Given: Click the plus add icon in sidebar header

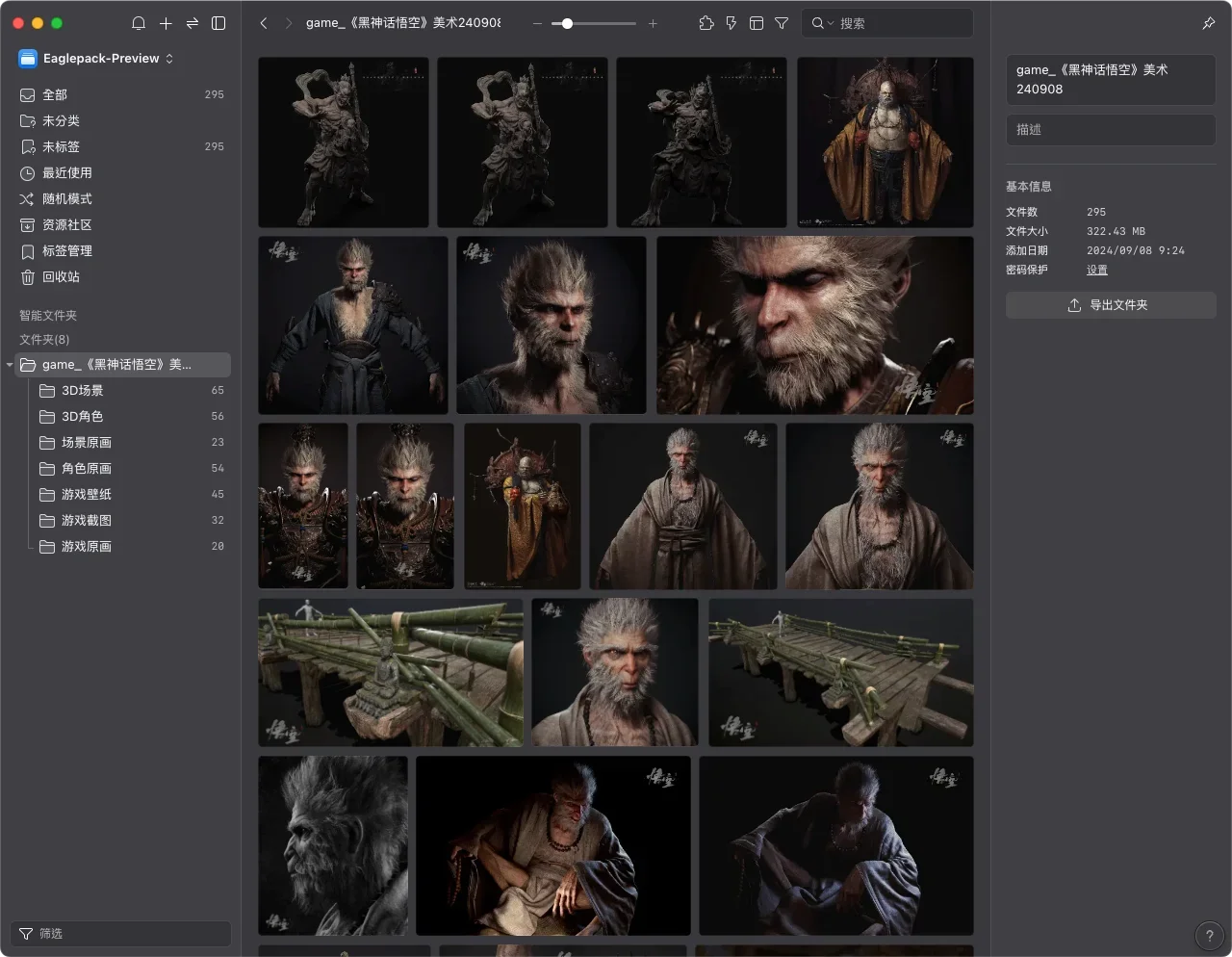Looking at the screenshot, I should [166, 23].
